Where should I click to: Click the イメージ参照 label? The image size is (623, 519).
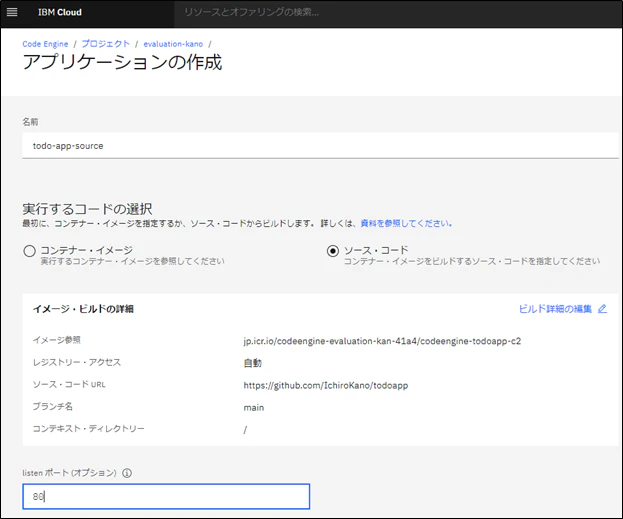(x=56, y=340)
